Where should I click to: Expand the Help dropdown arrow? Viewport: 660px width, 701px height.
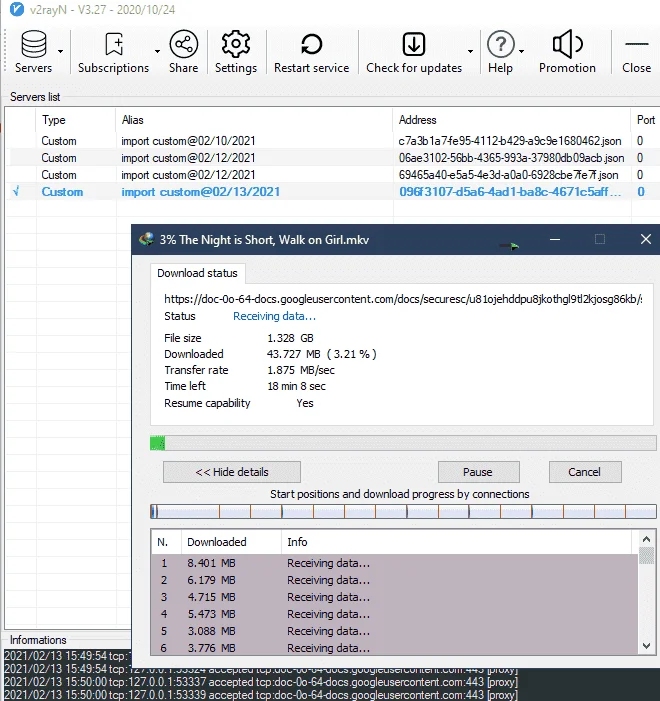click(x=521, y=51)
